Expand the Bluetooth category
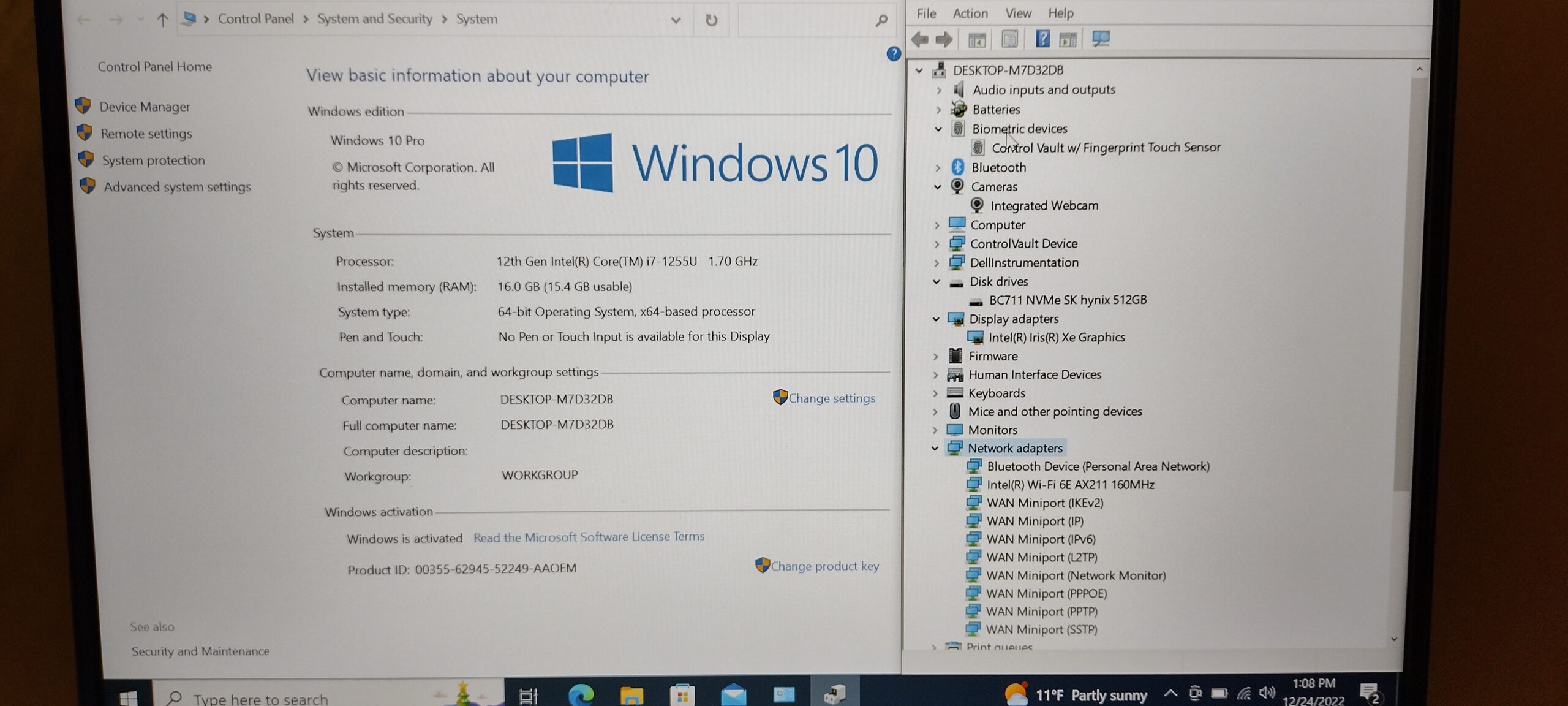This screenshot has width=1568, height=706. 938,168
